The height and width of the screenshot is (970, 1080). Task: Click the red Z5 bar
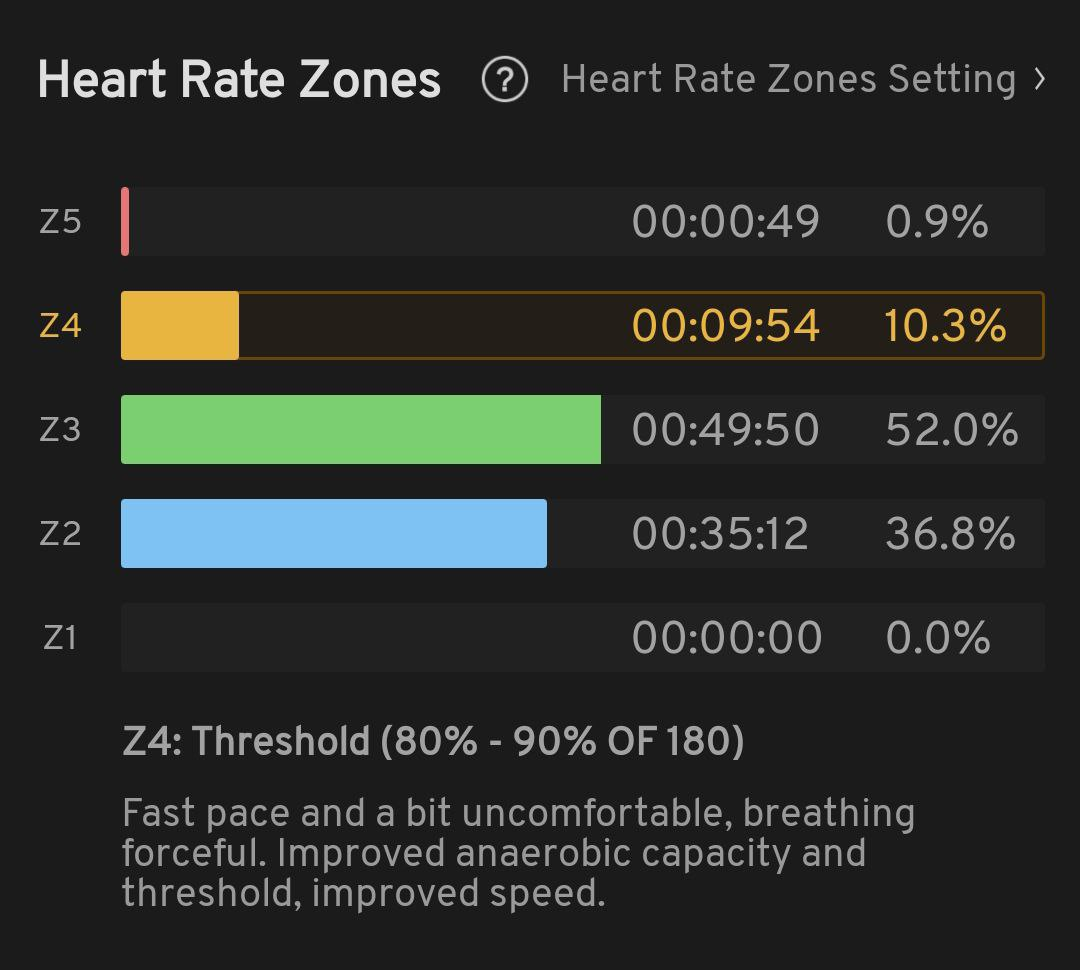(x=125, y=221)
